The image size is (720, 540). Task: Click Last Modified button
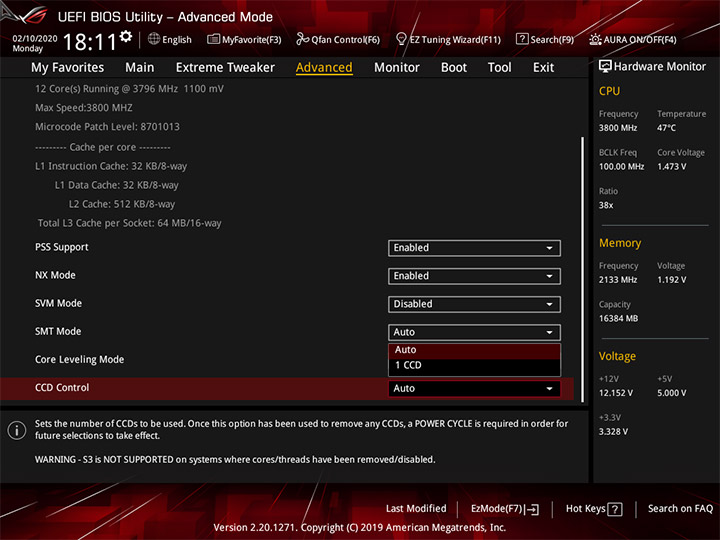pyautogui.click(x=416, y=509)
